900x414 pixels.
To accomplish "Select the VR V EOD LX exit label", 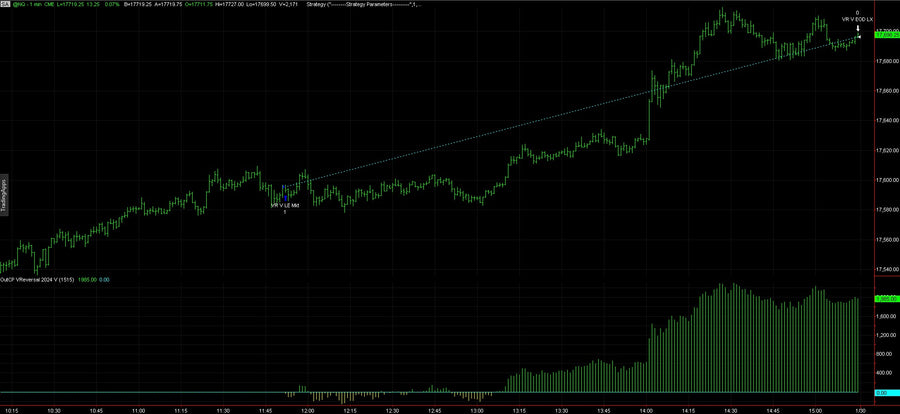I will click(857, 19).
